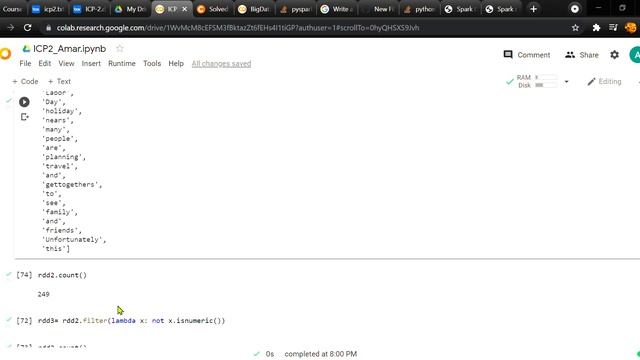Screen dimensions: 640x360
Task: Click the ICP2_Amar.ipynb notebook title
Action: 69,49
